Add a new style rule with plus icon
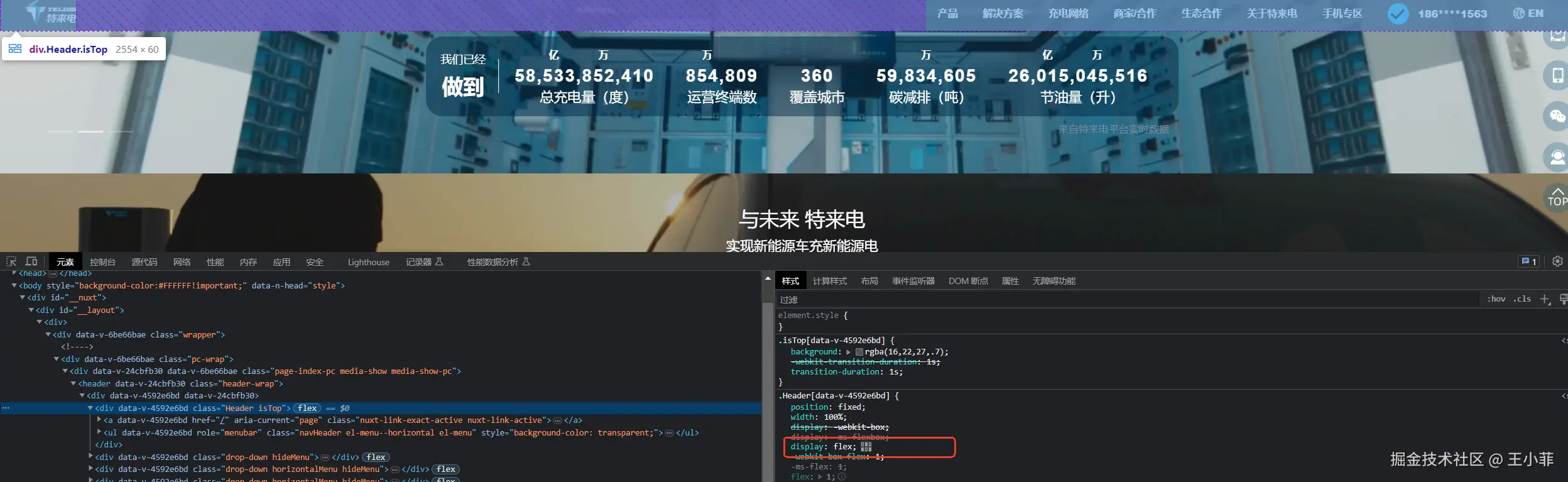The image size is (1568, 482). (1545, 299)
